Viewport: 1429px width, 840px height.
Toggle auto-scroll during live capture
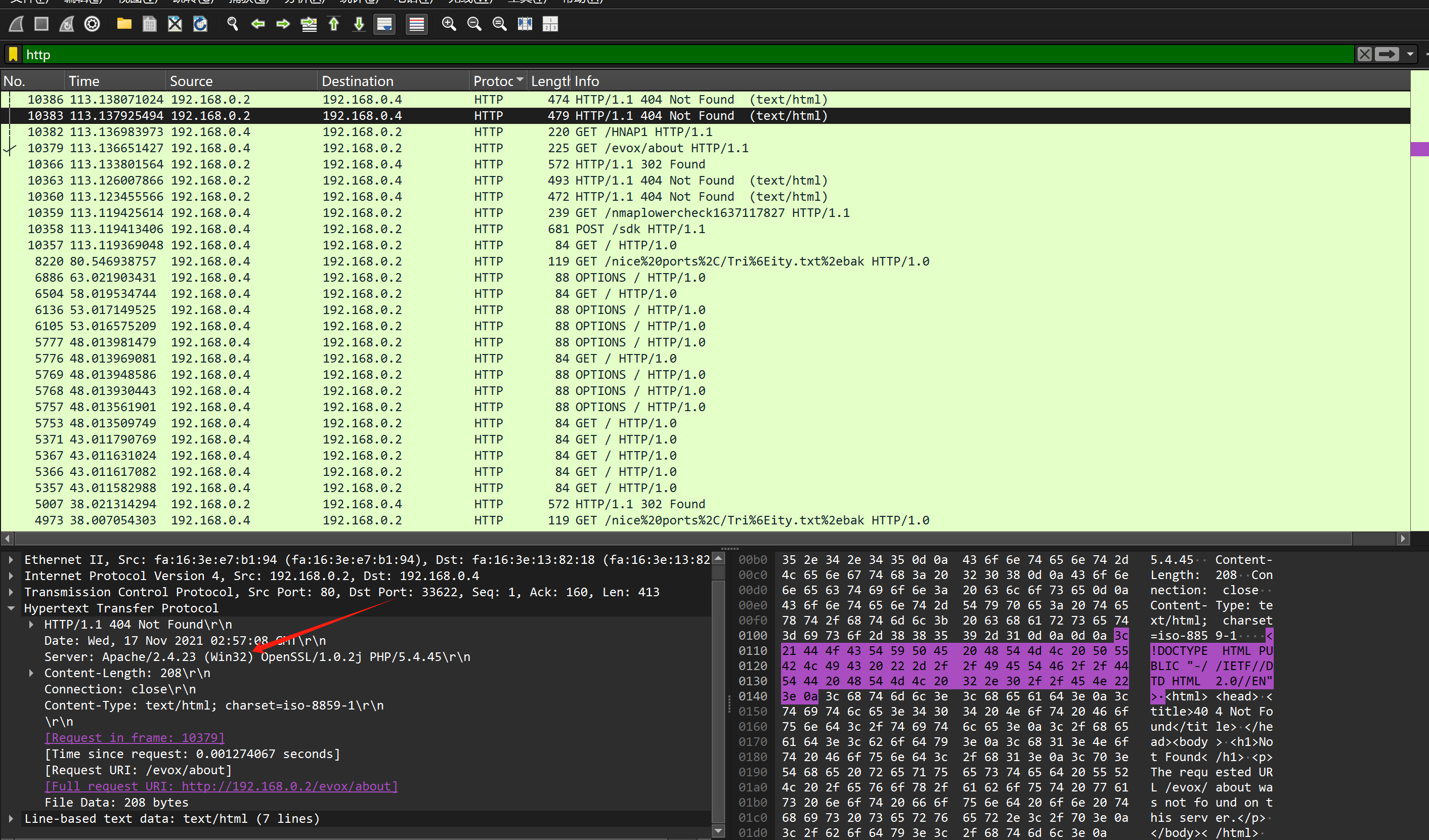pyautogui.click(x=384, y=24)
